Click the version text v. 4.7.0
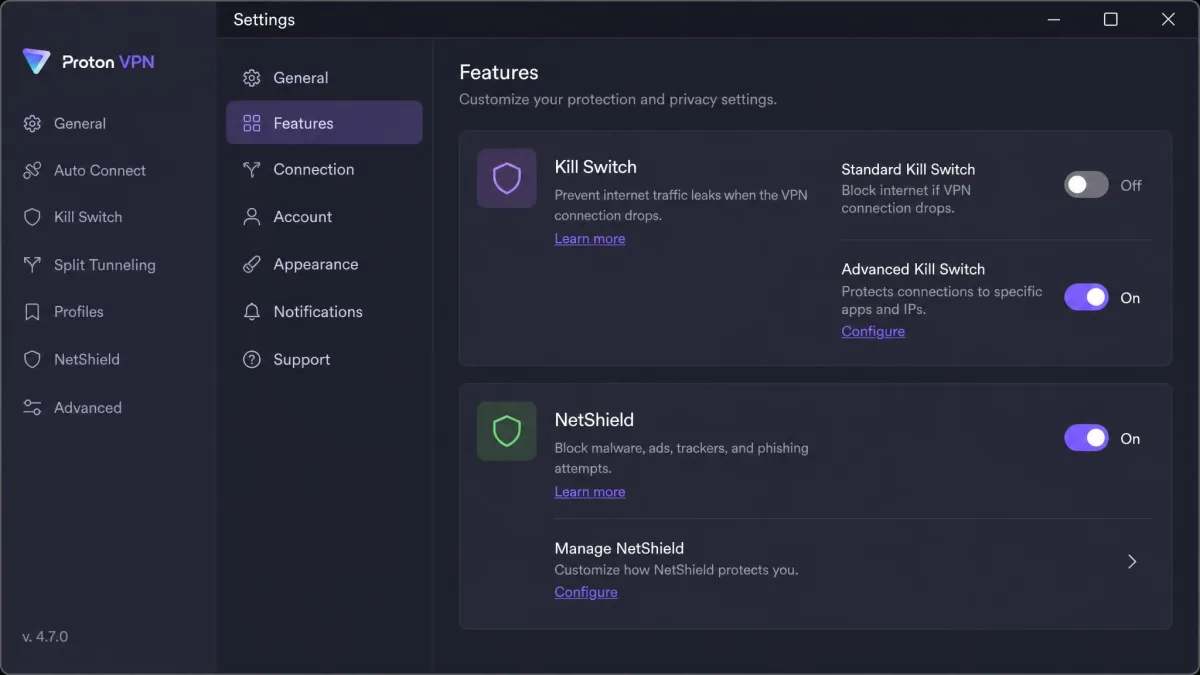Viewport: 1200px width, 675px height. [45, 637]
